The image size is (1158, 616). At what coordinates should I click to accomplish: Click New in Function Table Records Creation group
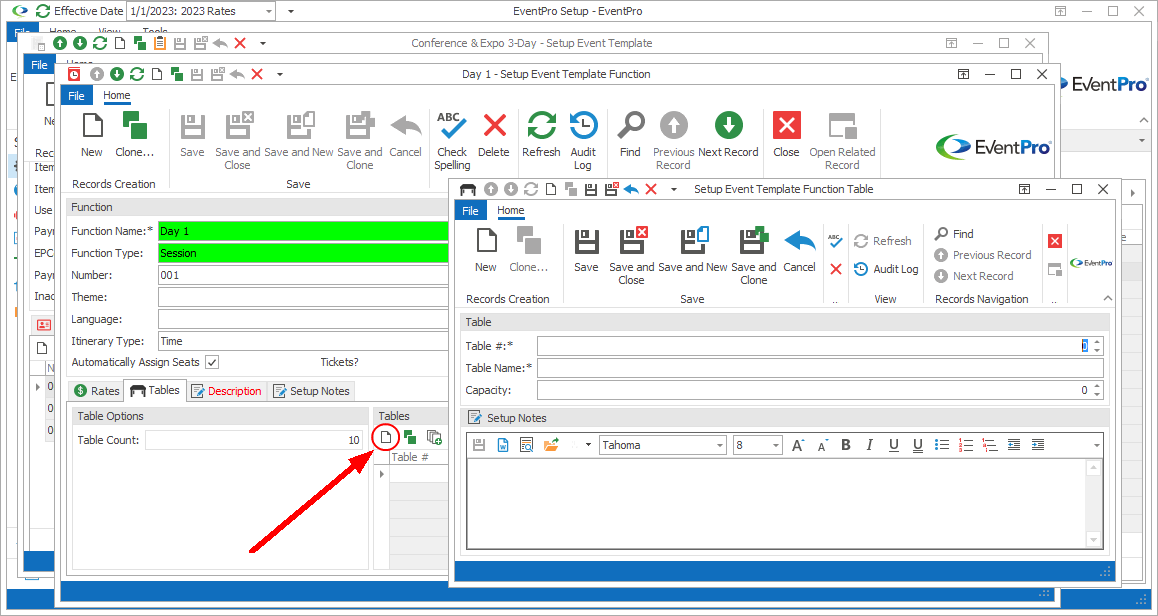(x=485, y=251)
